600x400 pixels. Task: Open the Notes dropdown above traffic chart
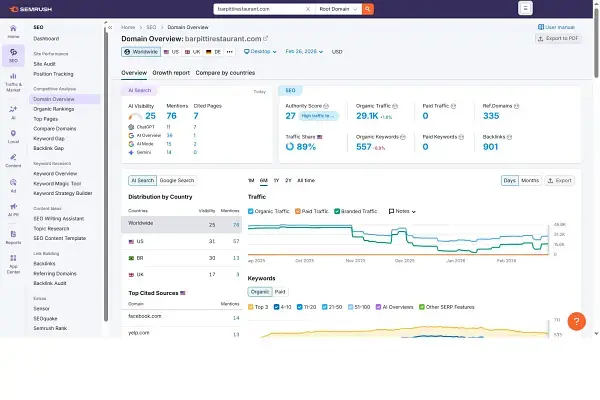tap(402, 211)
